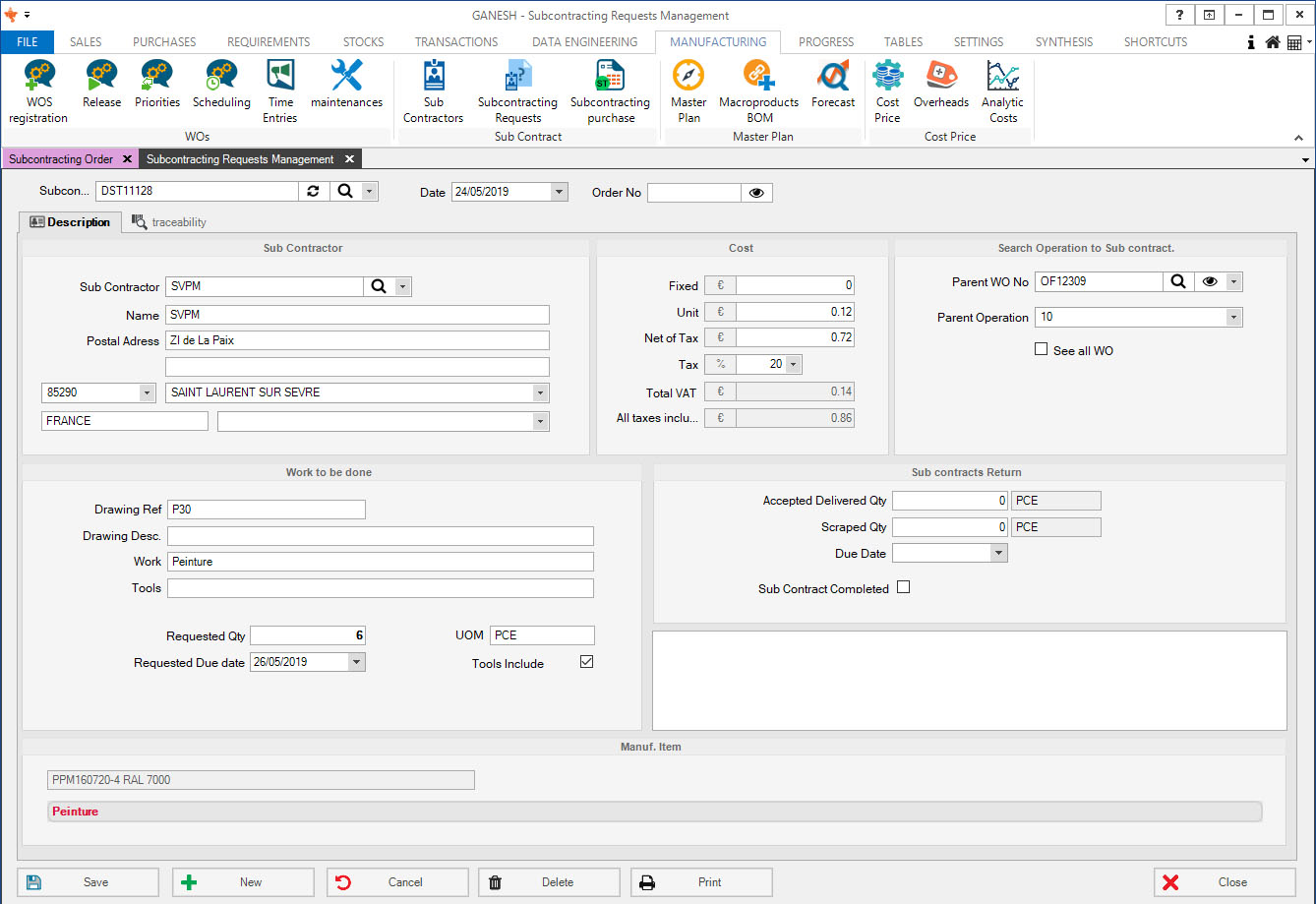Open the Sub Contractors icon
This screenshot has width=1316, height=904.
433,90
